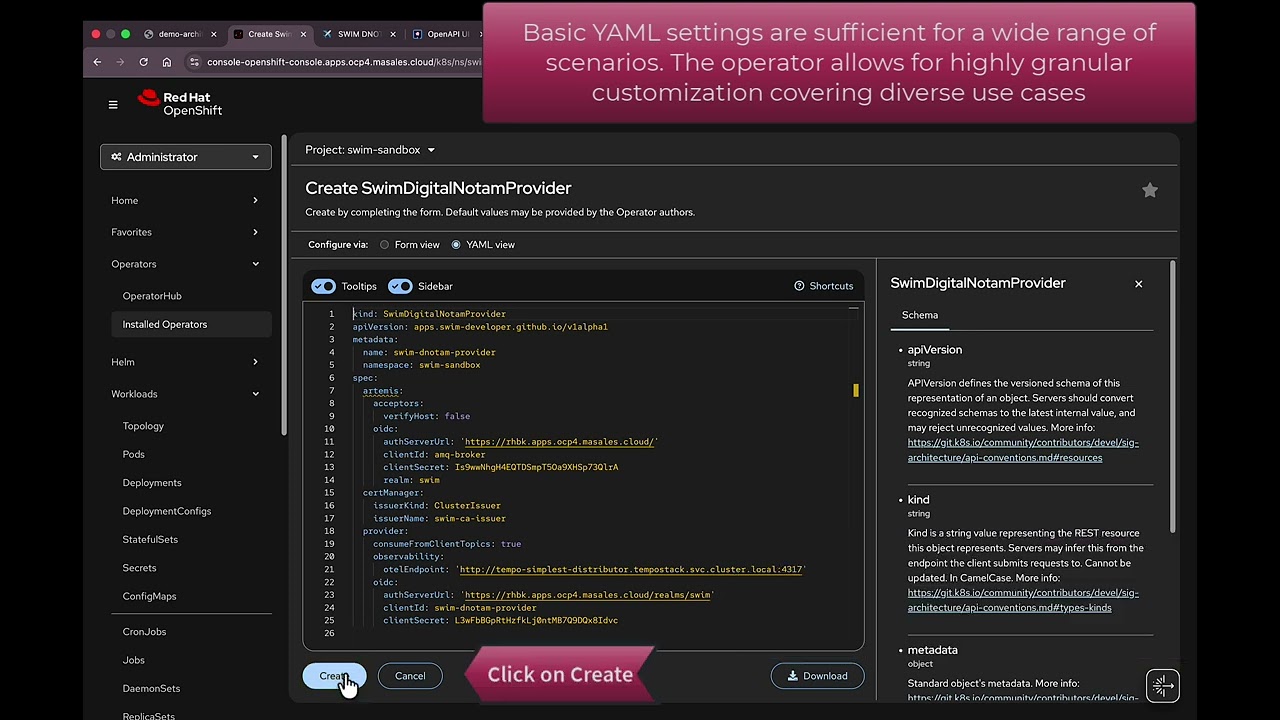Collapse the Workloads navigation section
Image resolution: width=1280 pixels, height=720 pixels.
(185, 394)
